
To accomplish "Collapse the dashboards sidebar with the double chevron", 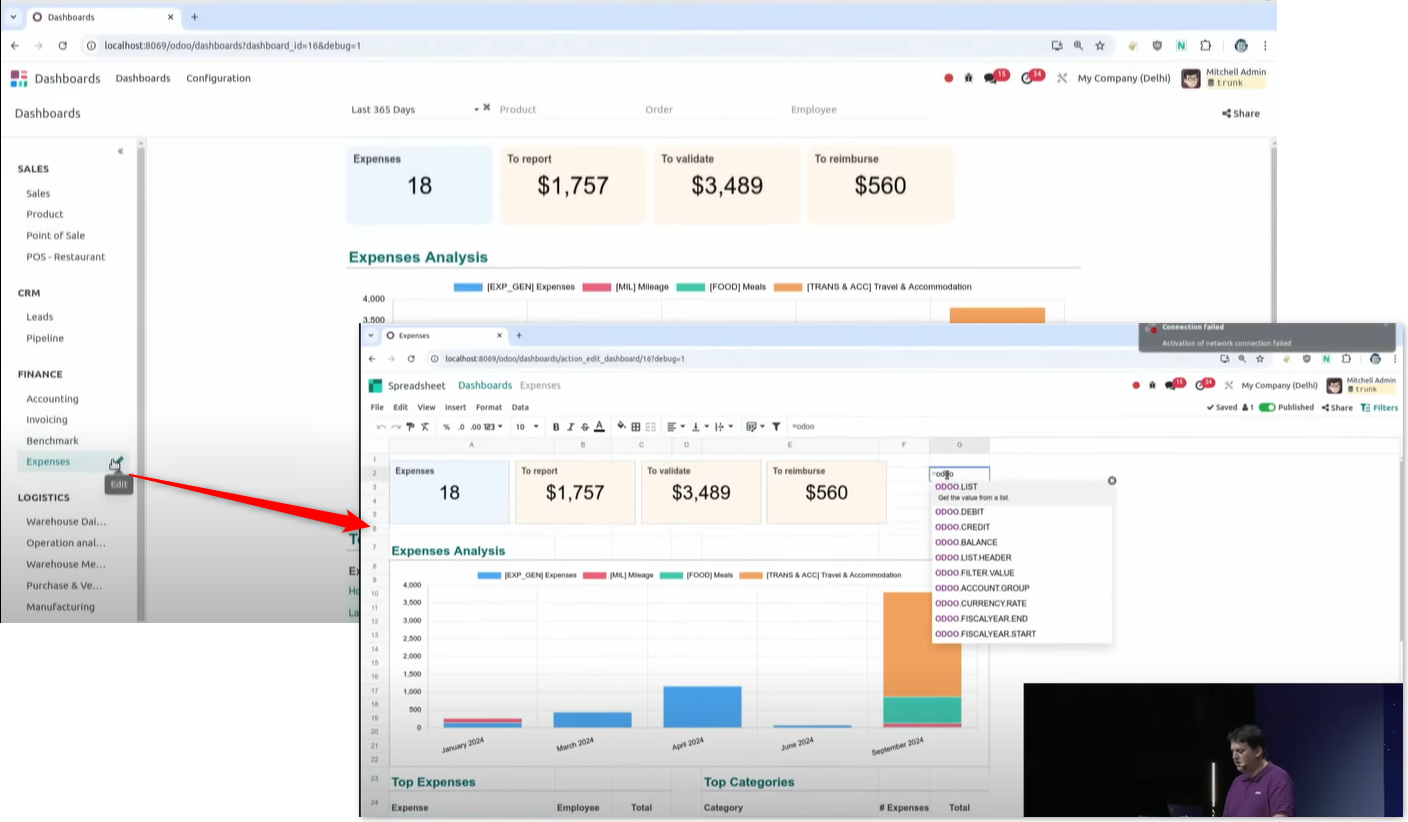I will 121,152.
